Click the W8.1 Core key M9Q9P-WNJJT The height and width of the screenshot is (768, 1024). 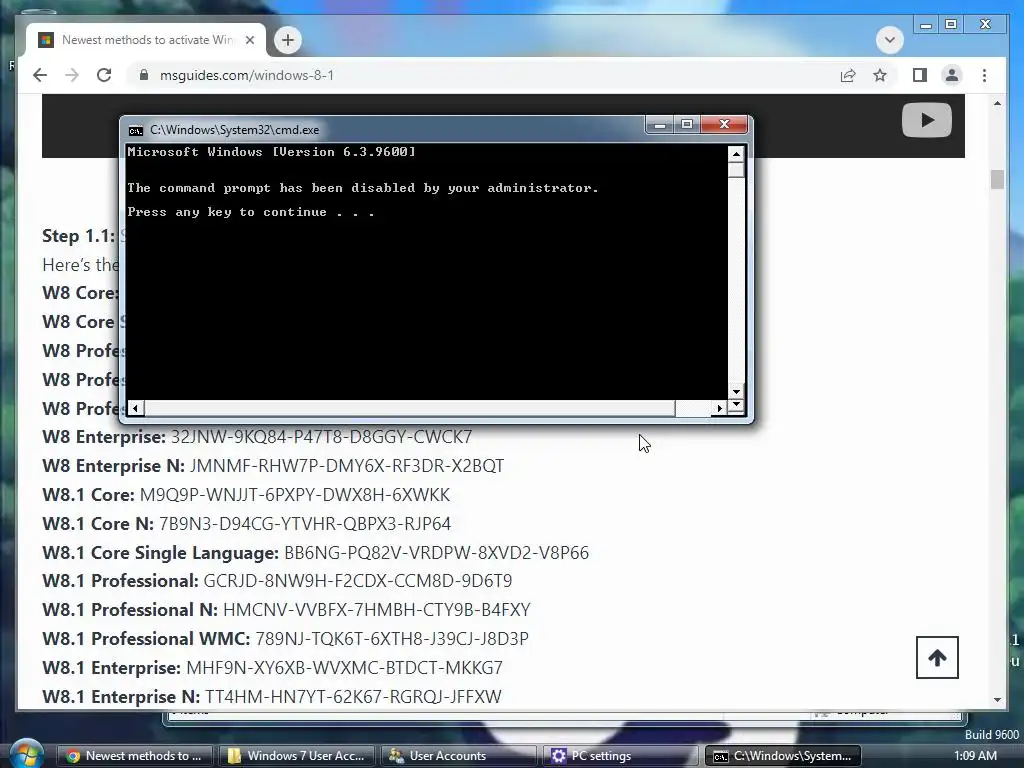tap(295, 494)
